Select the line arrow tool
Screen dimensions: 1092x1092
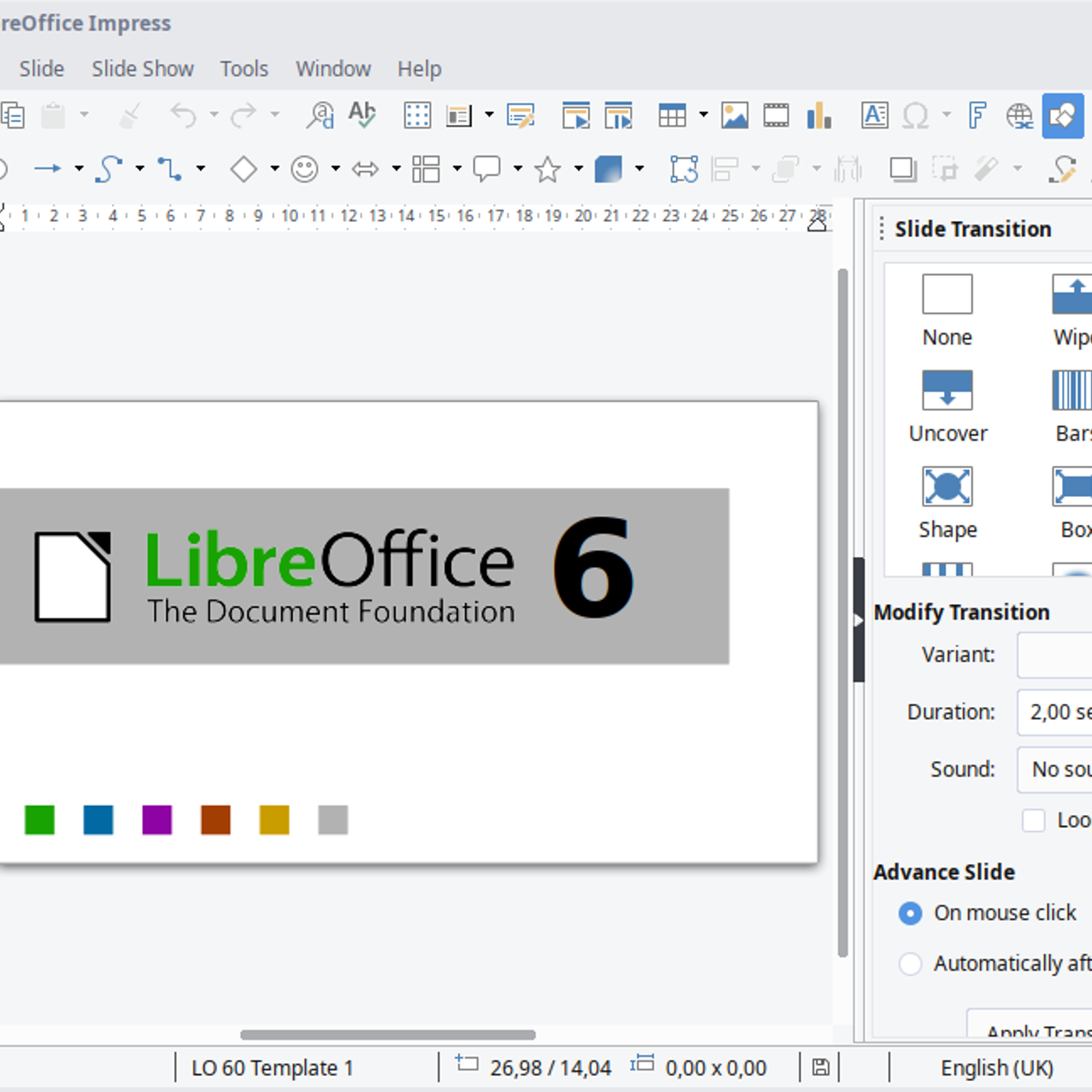point(47,169)
